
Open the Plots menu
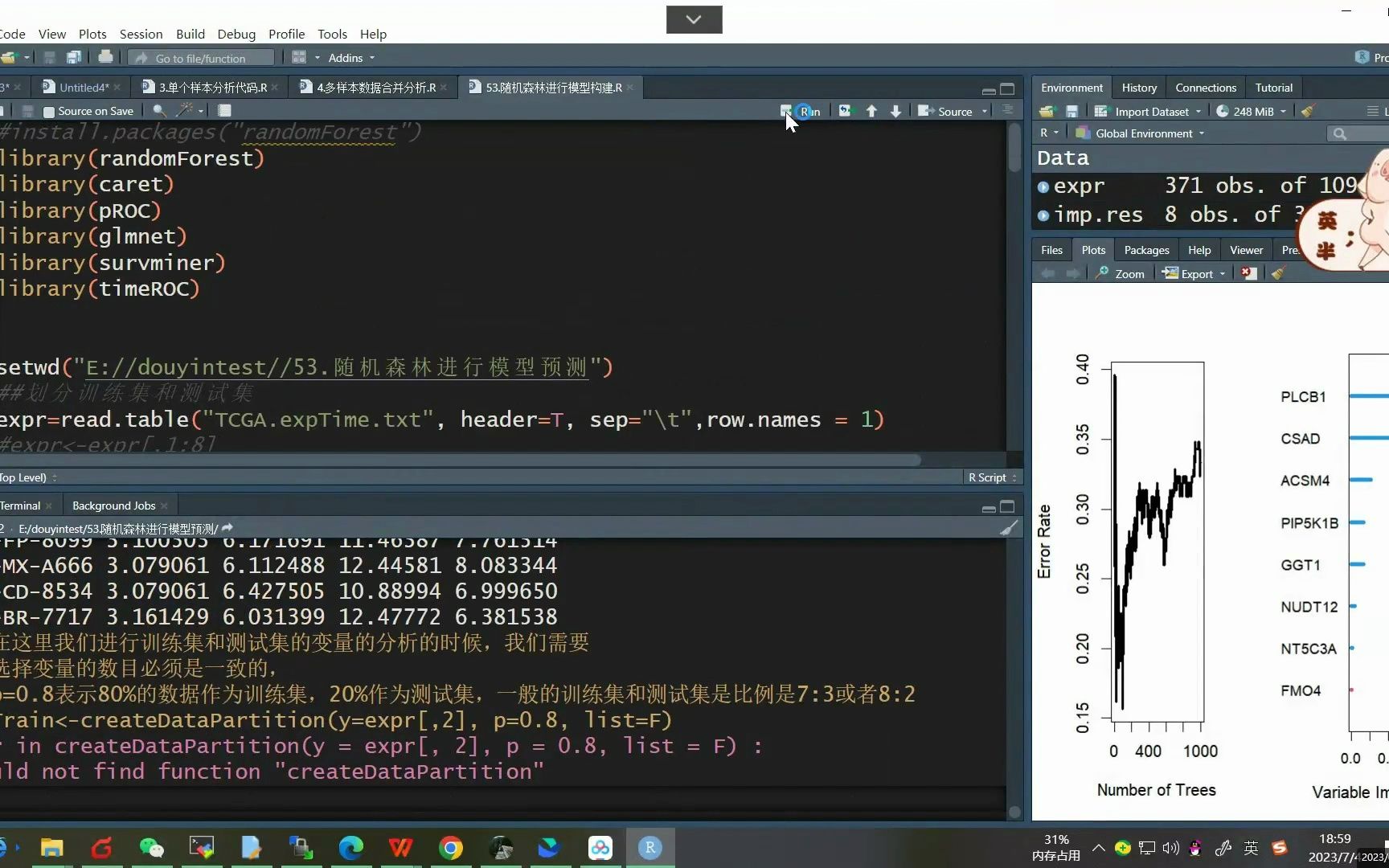pos(92,34)
